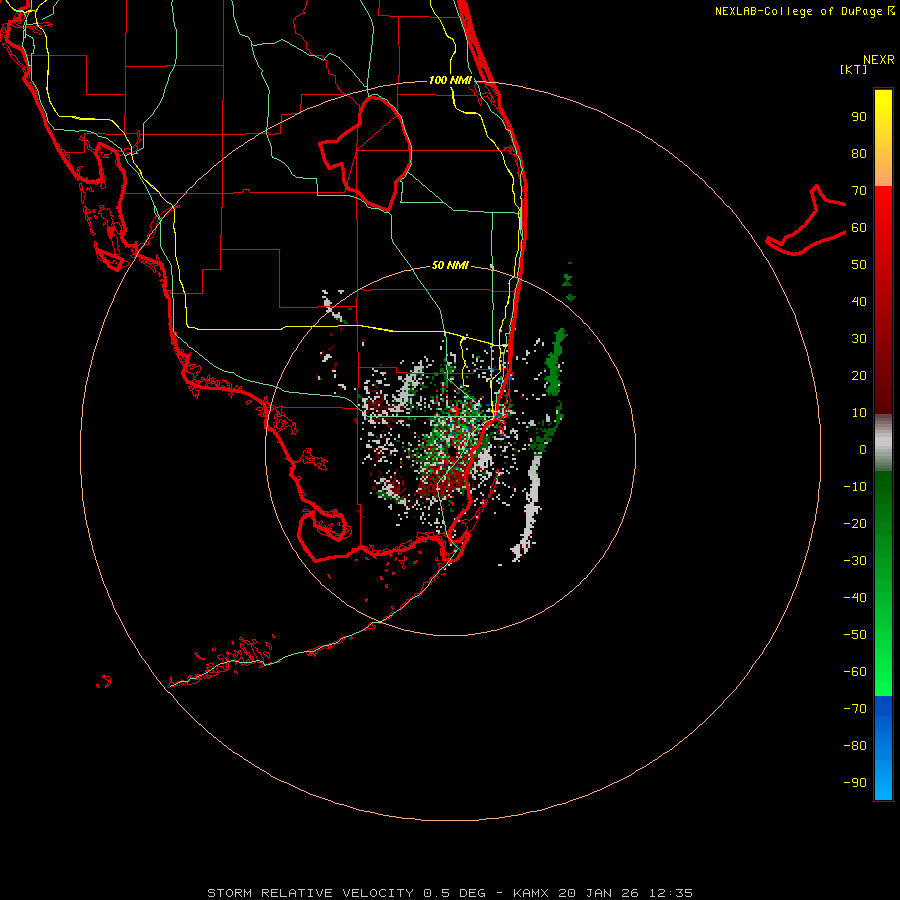This screenshot has width=900, height=900.
Task: Click the positive 70 scale label
Action: pos(859,191)
